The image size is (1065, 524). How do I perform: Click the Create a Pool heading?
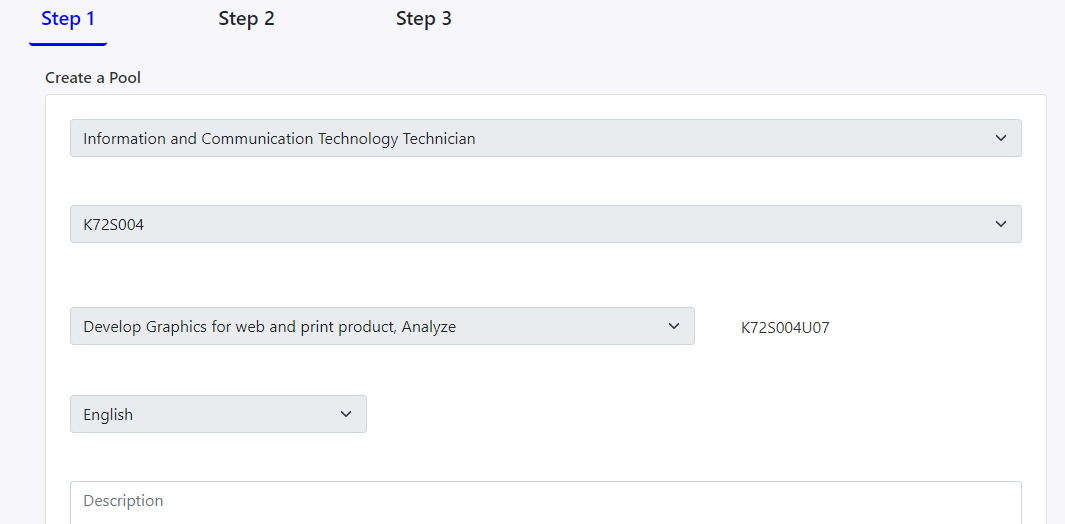click(93, 78)
